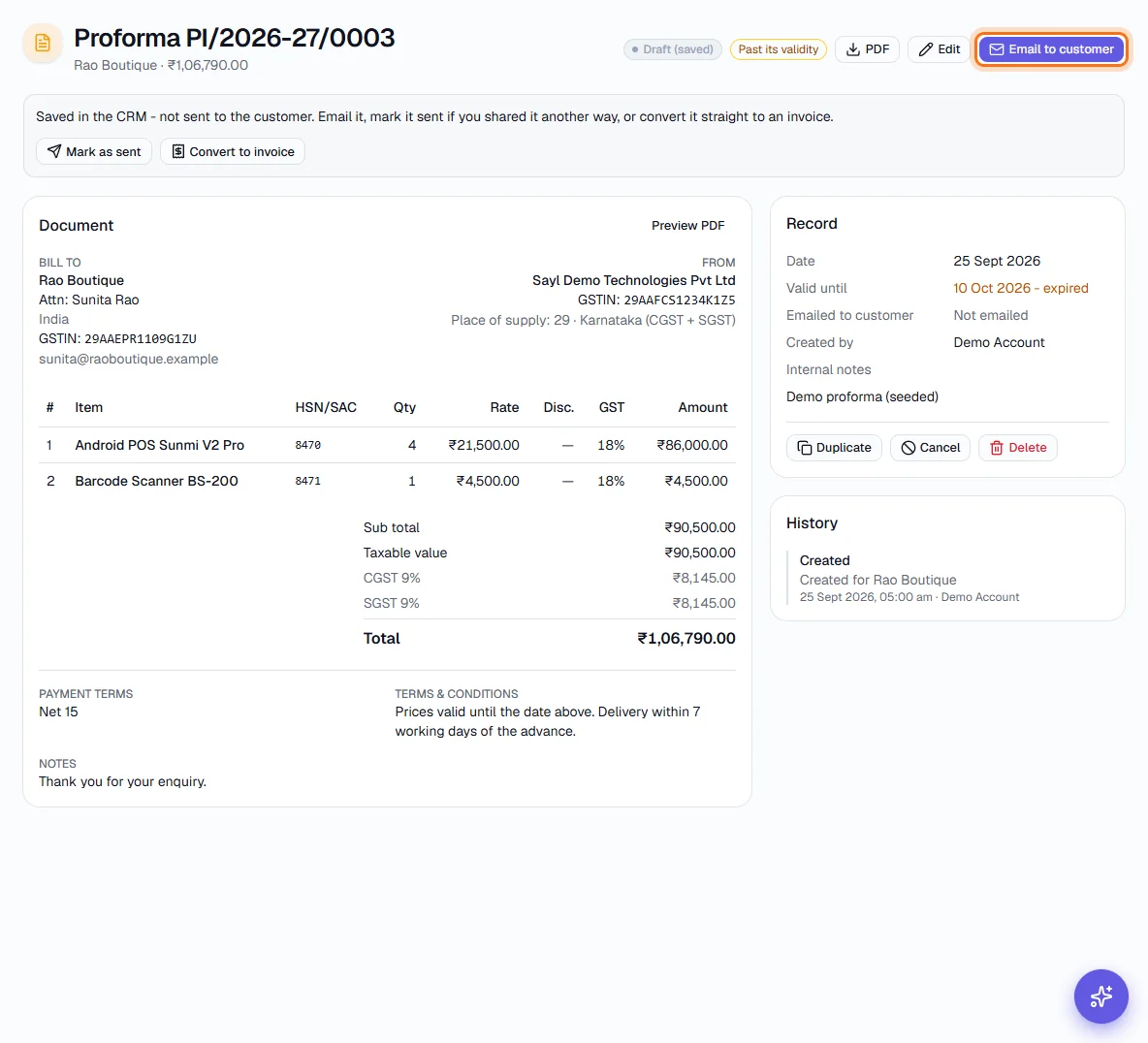1148x1043 pixels.
Task: Click the CGST 9% amount ₹8,145.00
Action: pyautogui.click(x=704, y=579)
